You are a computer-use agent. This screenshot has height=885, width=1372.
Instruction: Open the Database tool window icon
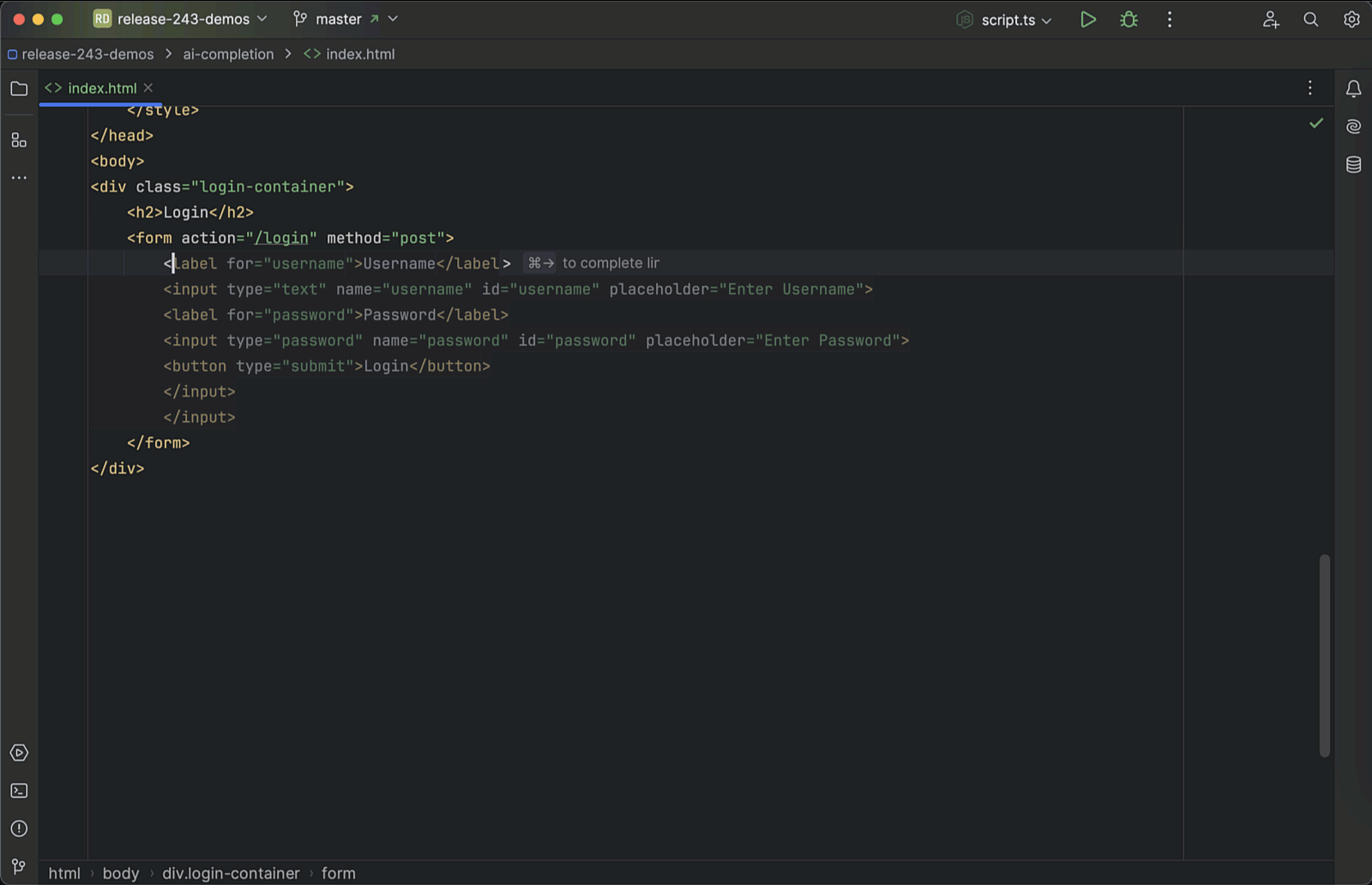tap(1353, 165)
